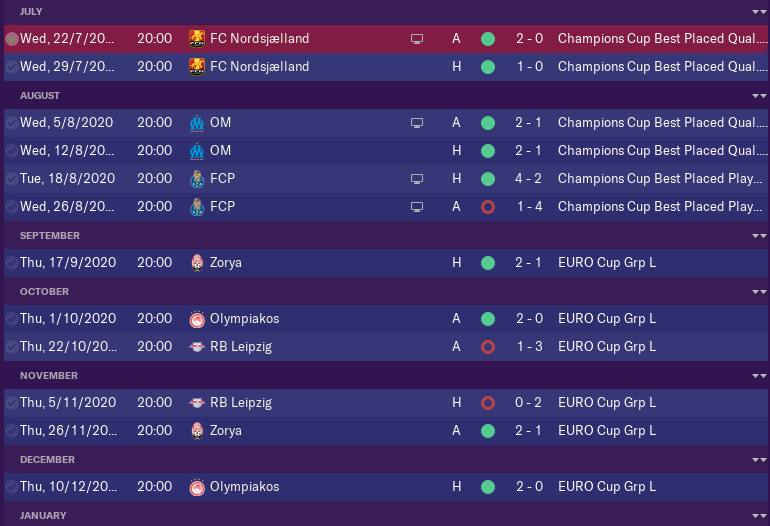Tick the select circle for 26/11 Zorya fixture
This screenshot has width=770, height=526.
pyautogui.click(x=11, y=431)
